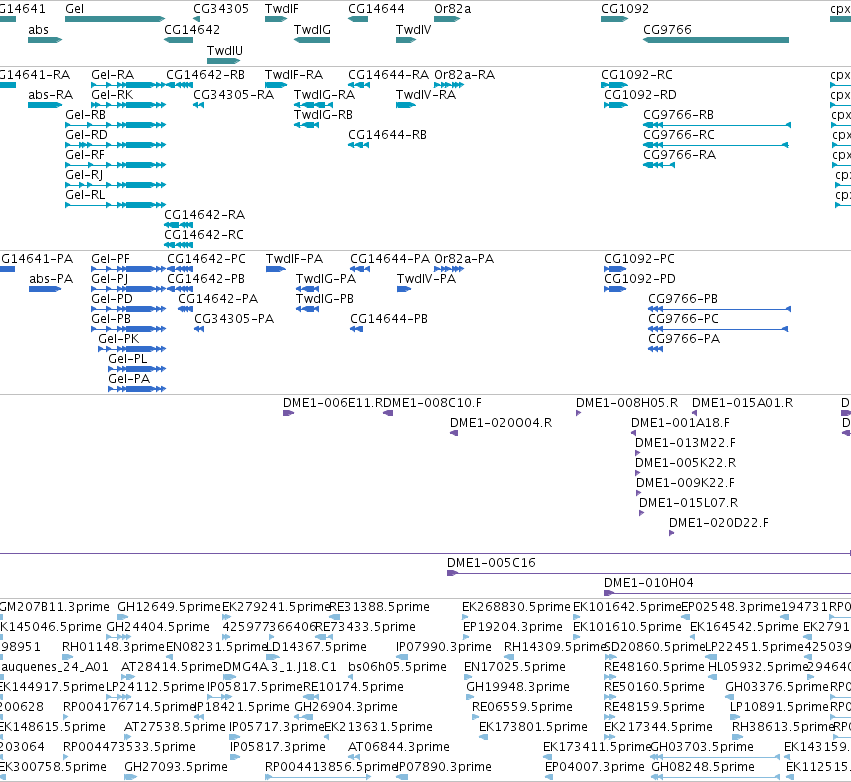Select the TwdlF gene feature
This screenshot has width=851, height=782.
point(276,19)
